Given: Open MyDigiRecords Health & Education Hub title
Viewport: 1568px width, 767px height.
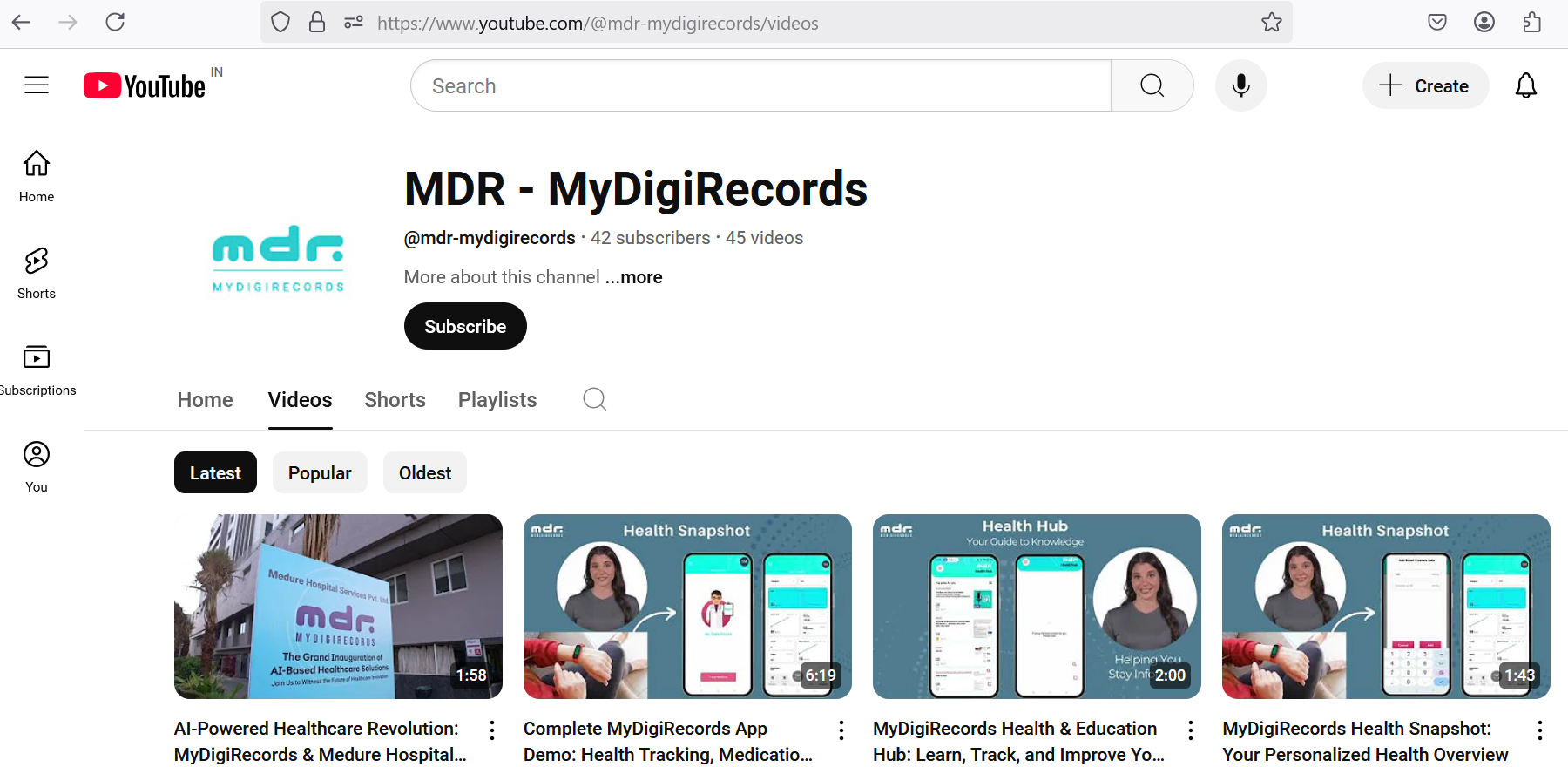Looking at the screenshot, I should [x=1019, y=742].
